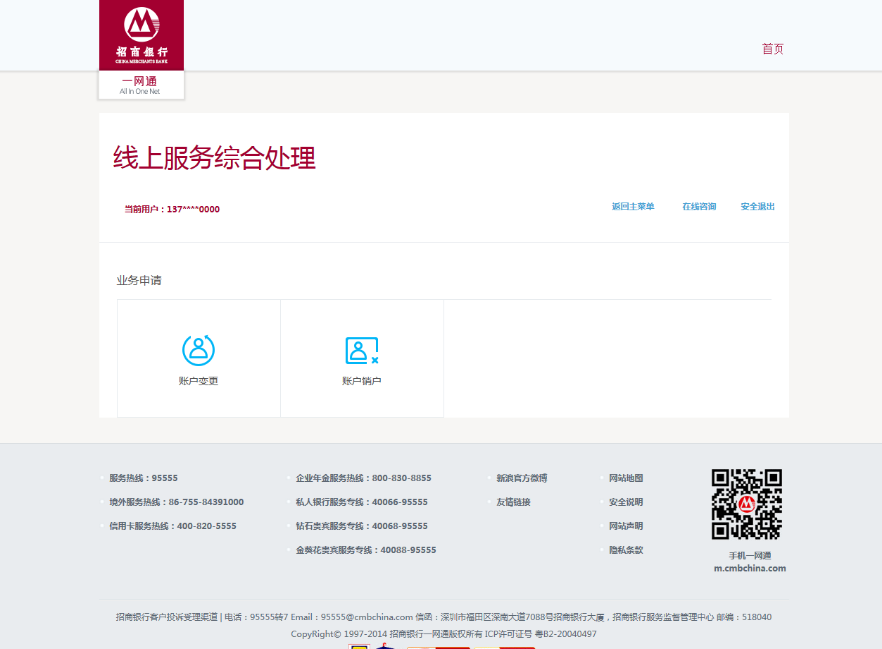Screen dimensions: 882x649
Task: Select the 账户销户 account cancellation icon
Action: coord(361,350)
